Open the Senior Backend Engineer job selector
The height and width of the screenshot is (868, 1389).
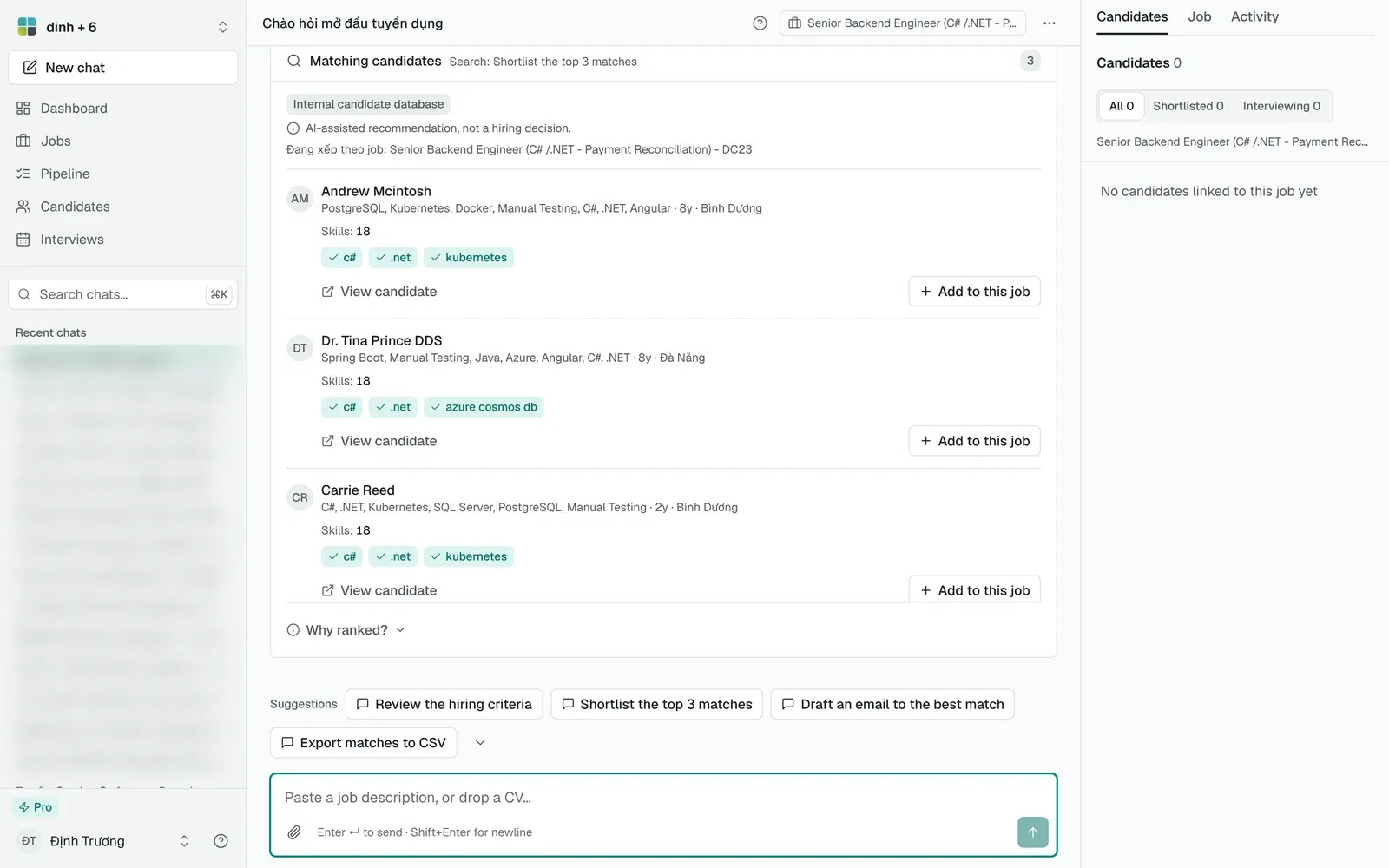click(903, 23)
